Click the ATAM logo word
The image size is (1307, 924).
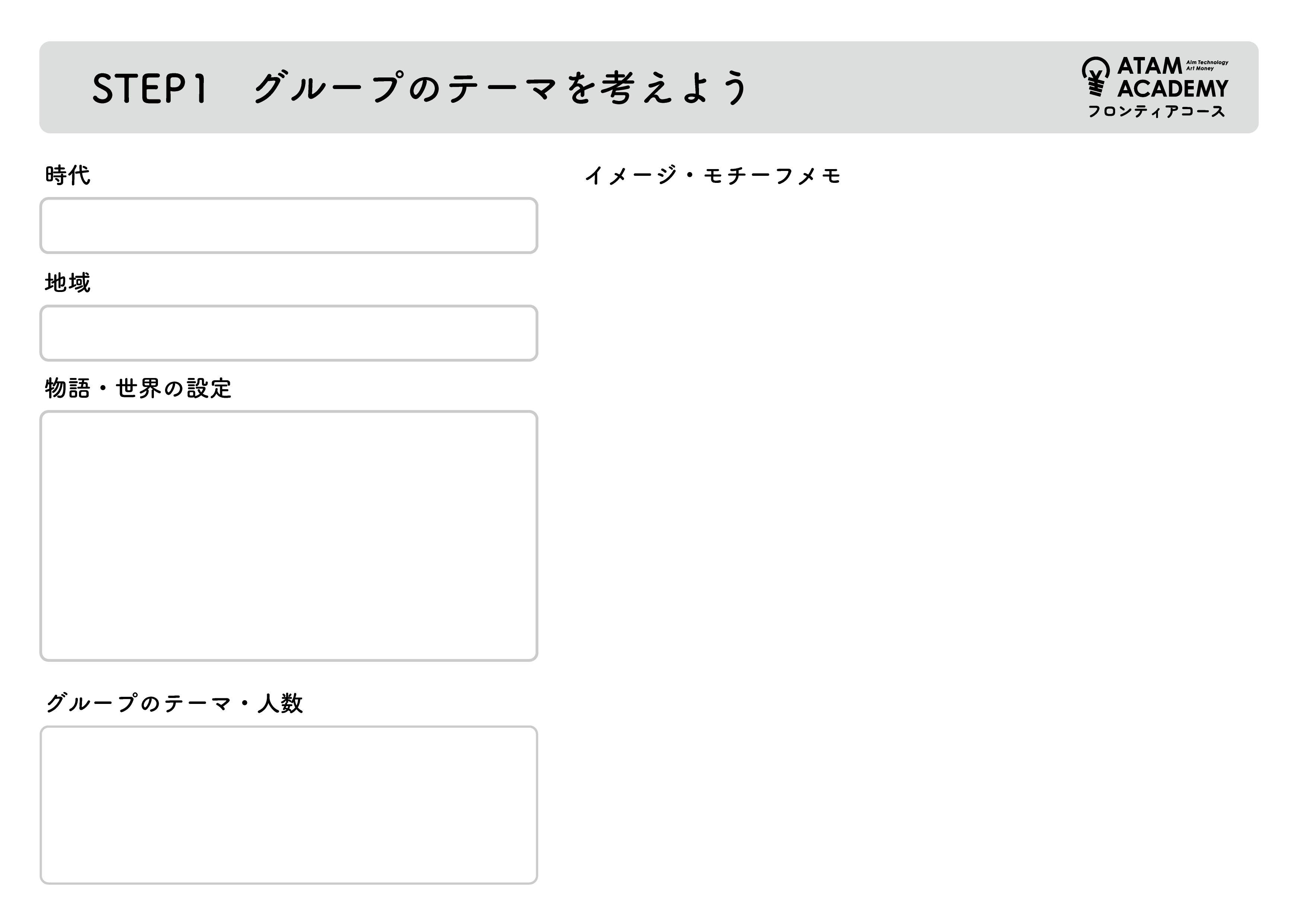tap(1149, 67)
